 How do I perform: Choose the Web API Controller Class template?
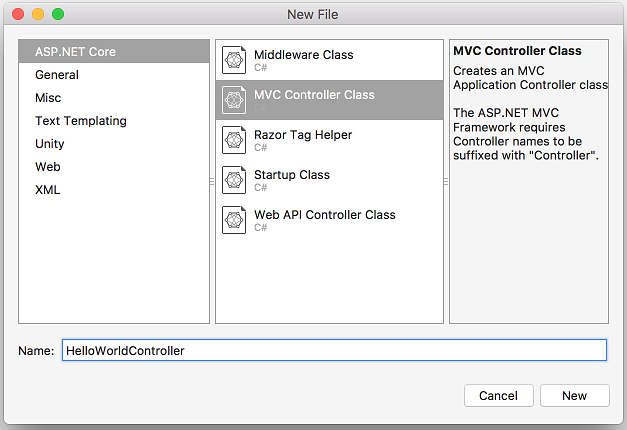[x=329, y=220]
